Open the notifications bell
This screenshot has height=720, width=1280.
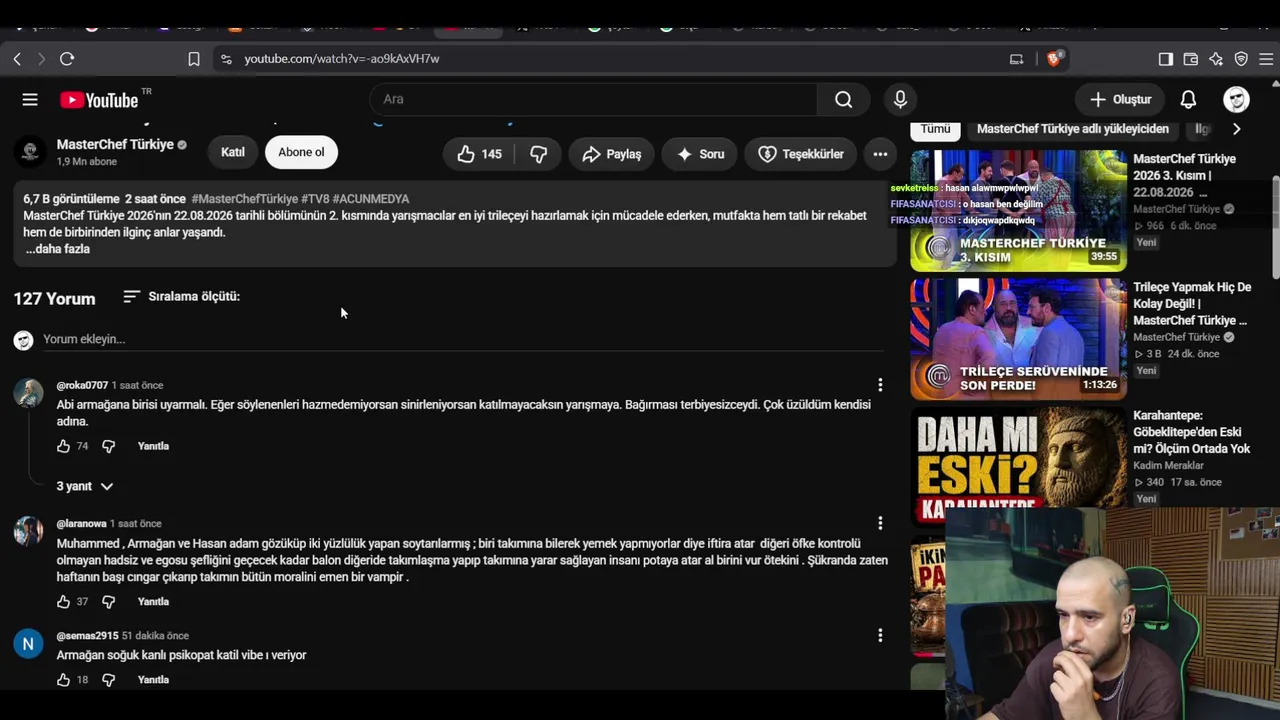[1188, 99]
